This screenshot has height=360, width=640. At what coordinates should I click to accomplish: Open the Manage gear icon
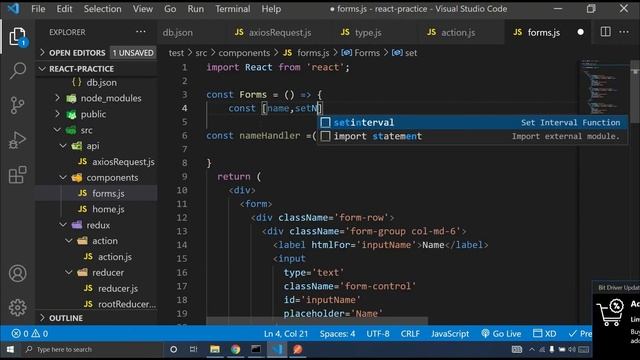coord(18,308)
